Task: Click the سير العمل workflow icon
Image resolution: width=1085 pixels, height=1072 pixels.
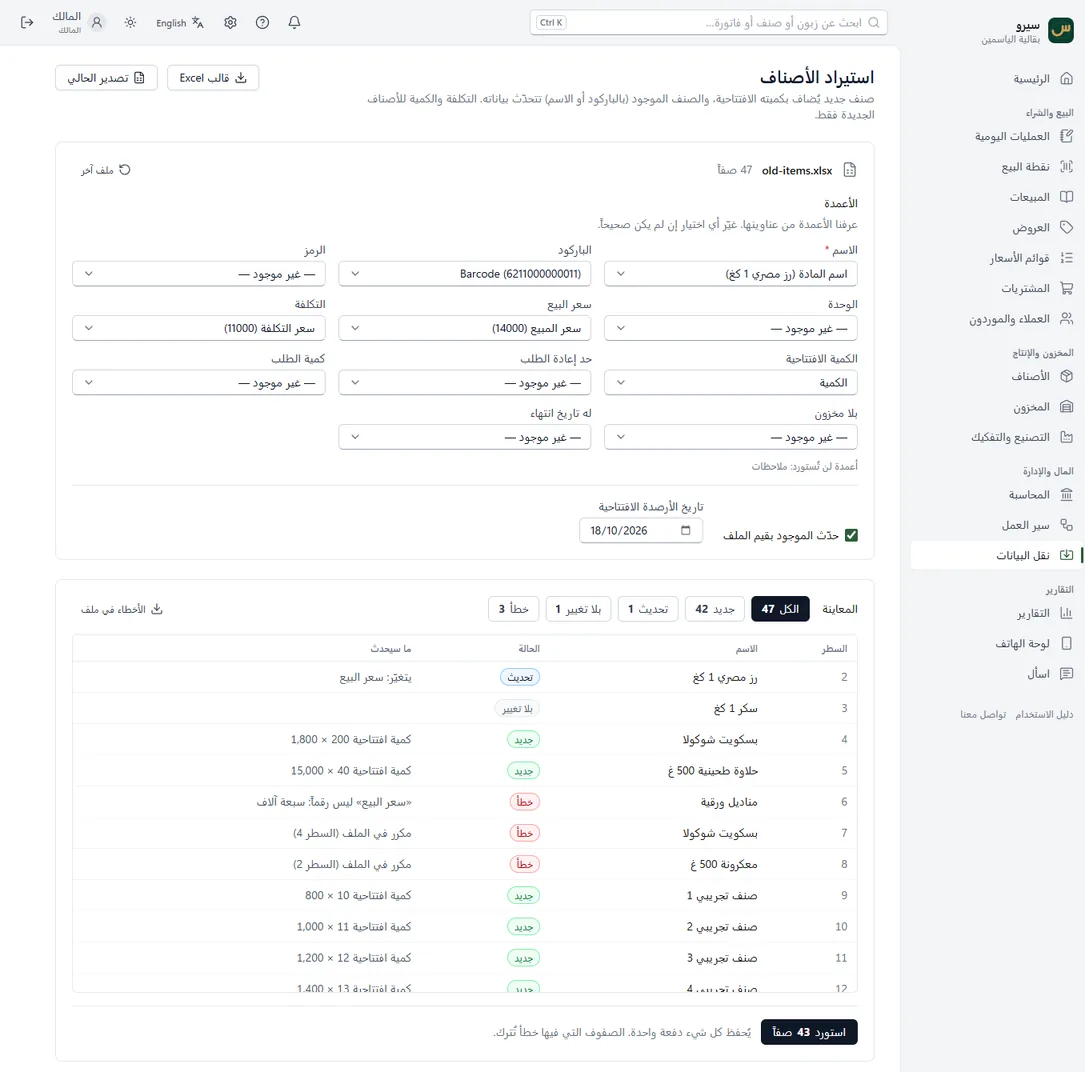Action: click(1066, 525)
